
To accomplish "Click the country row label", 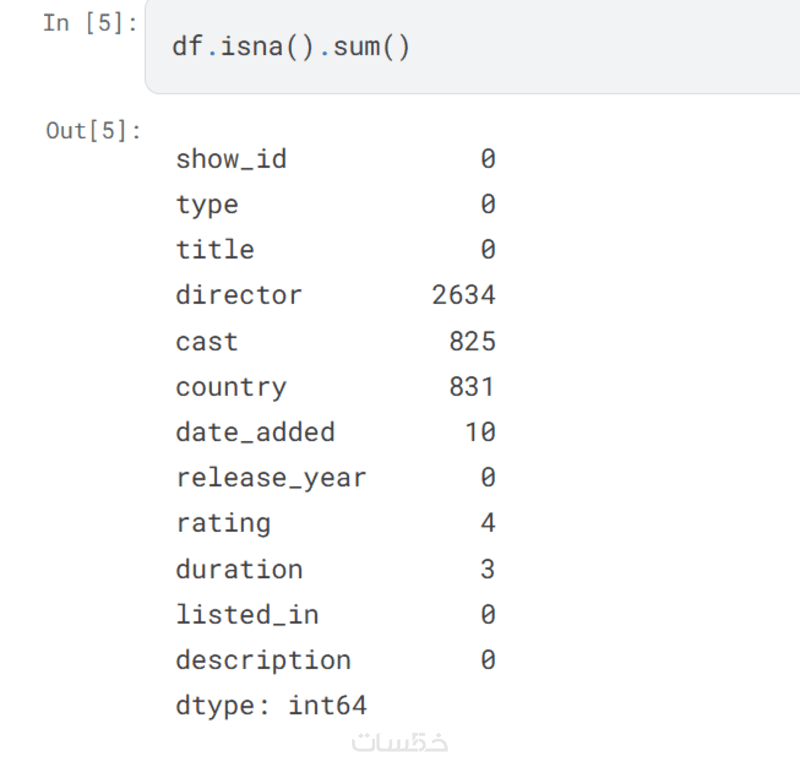I will [231, 388].
